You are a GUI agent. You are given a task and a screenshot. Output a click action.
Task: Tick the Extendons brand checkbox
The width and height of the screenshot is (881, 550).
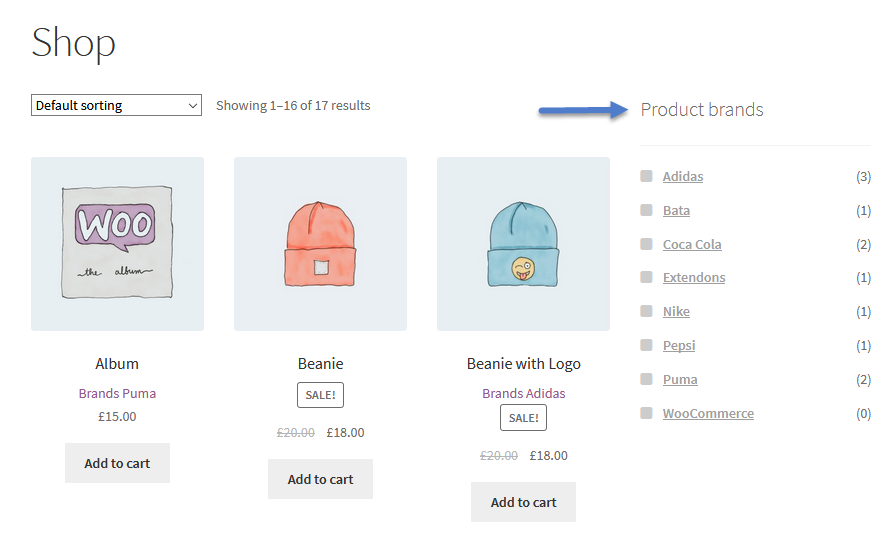pyautogui.click(x=646, y=277)
